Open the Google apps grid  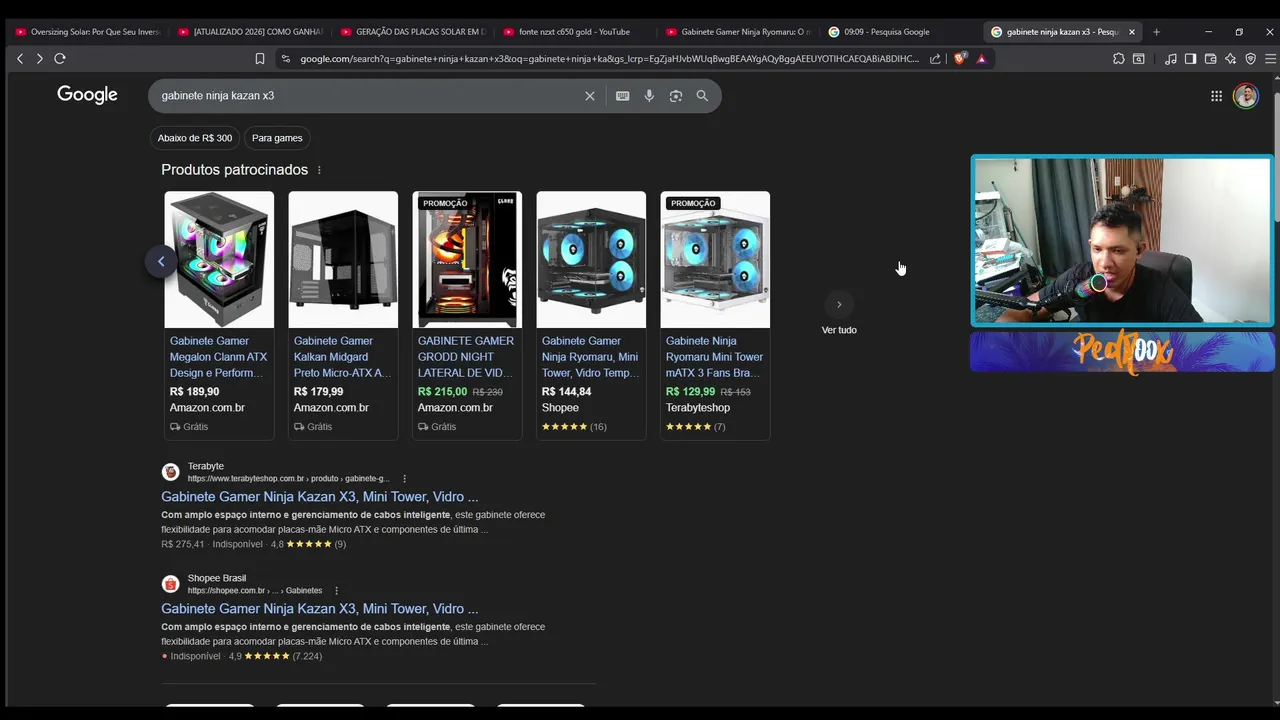pyautogui.click(x=1216, y=96)
